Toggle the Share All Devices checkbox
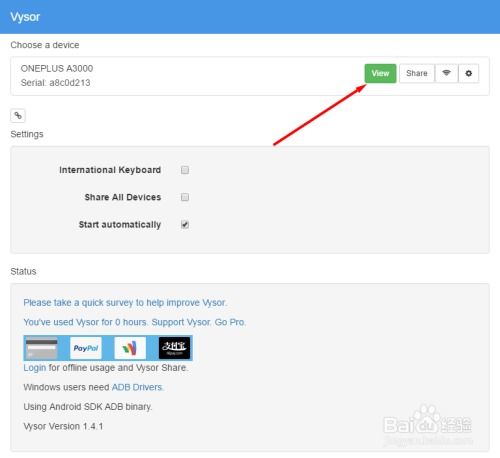Screen dimensions: 500x458 point(185,197)
